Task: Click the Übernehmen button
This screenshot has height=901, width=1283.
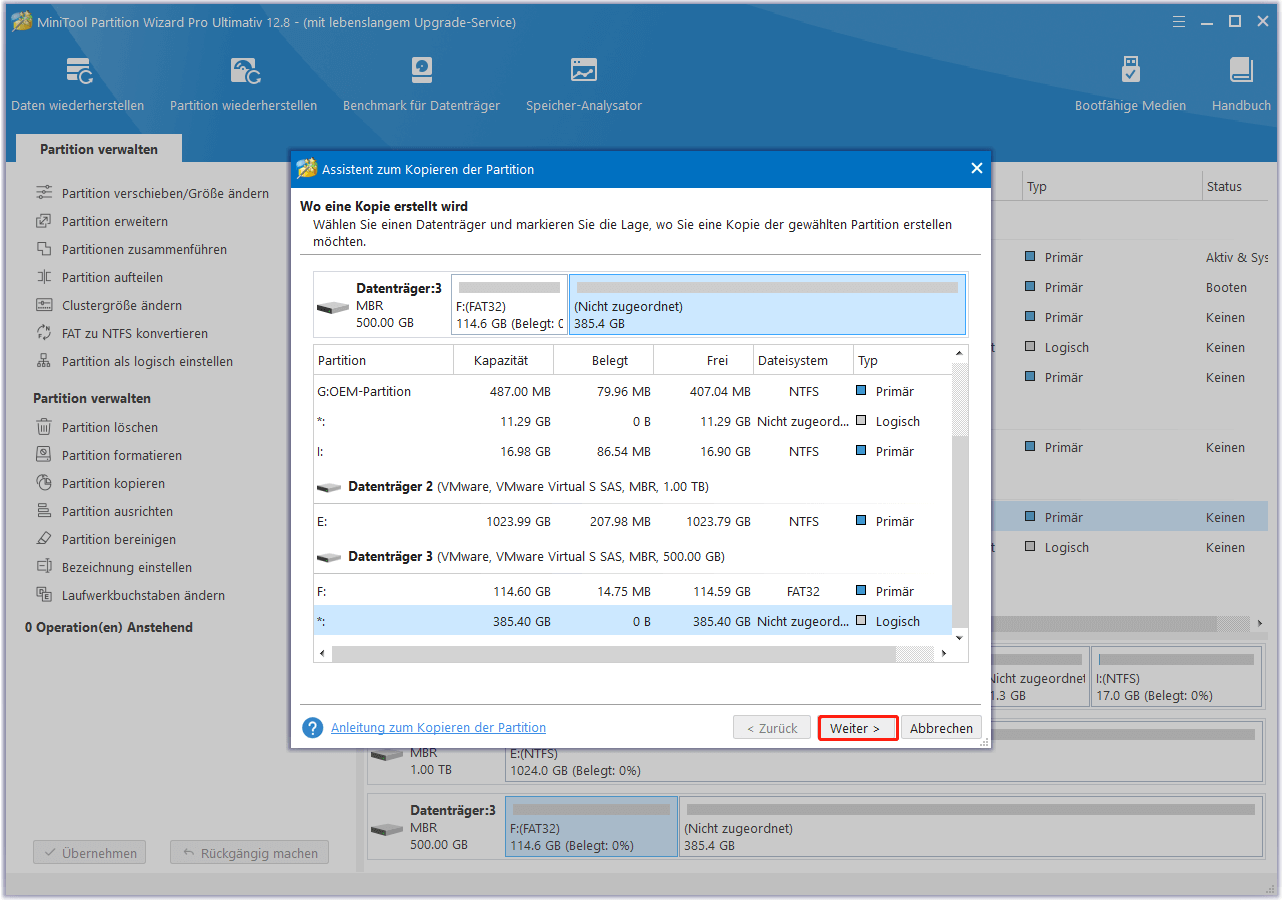Action: coord(89,853)
